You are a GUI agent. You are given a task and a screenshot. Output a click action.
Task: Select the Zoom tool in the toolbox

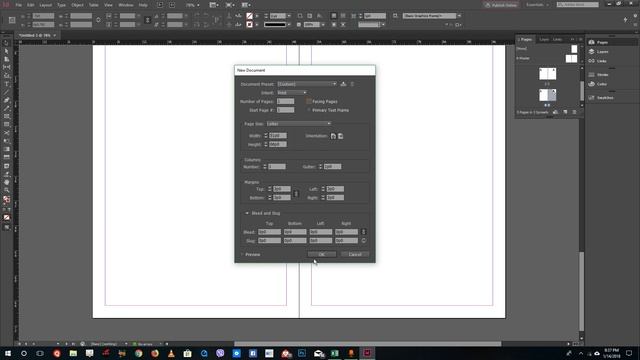tap(7, 190)
